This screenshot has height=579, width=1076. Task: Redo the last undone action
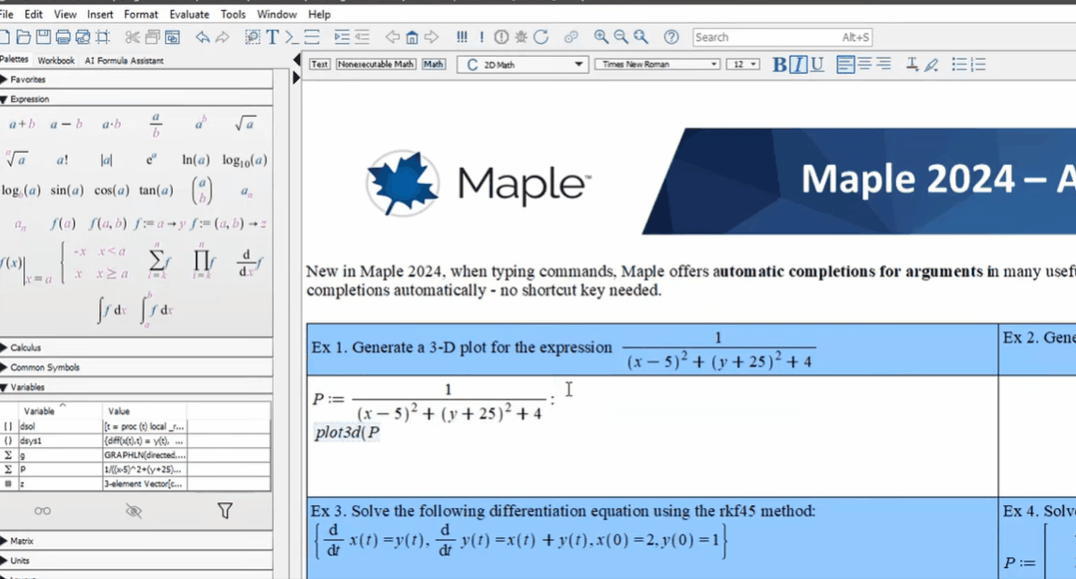(222, 37)
